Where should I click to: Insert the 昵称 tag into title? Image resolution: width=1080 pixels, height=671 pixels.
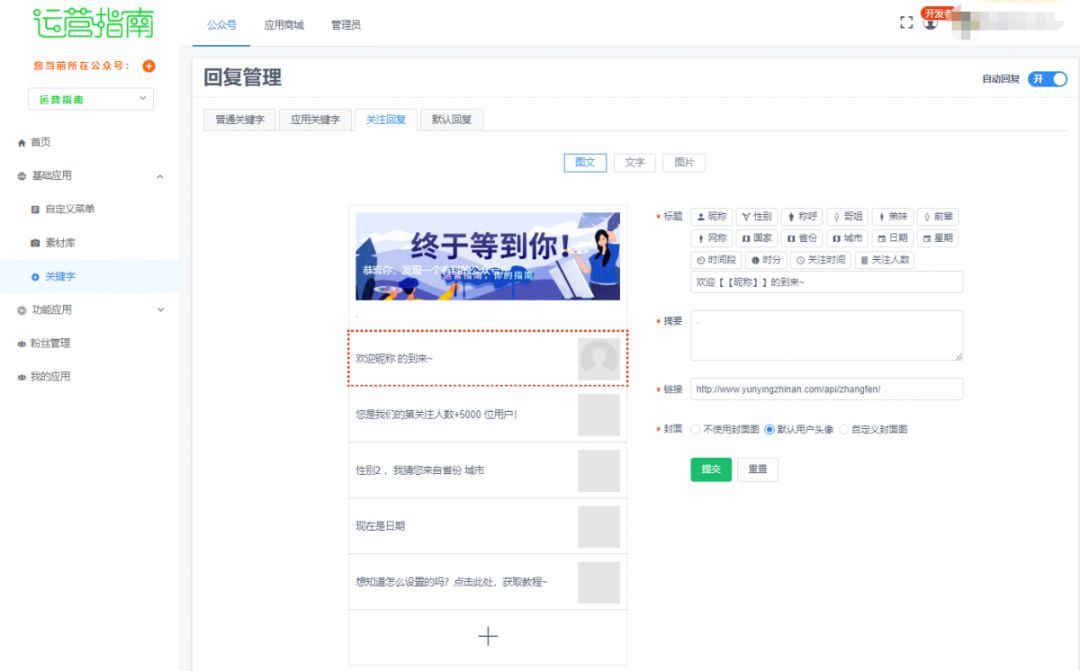[x=711, y=216]
